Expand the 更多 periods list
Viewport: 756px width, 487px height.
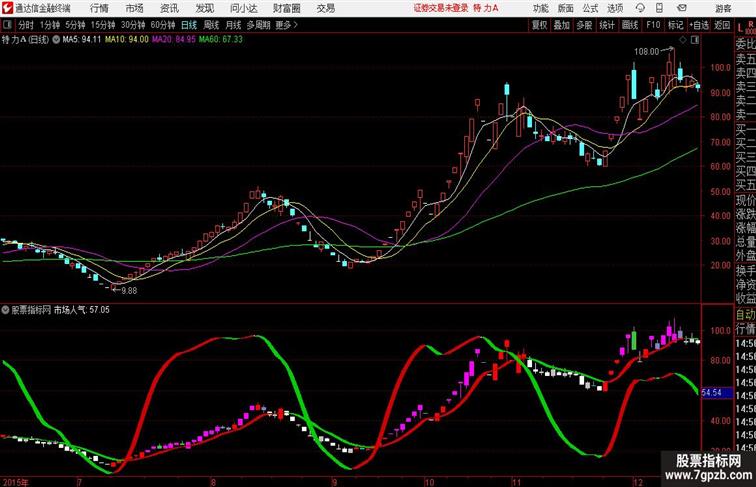[x=286, y=25]
